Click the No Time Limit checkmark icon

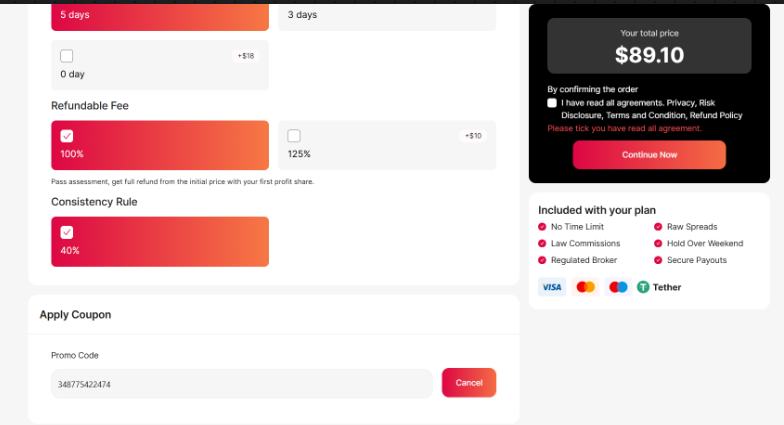542,226
